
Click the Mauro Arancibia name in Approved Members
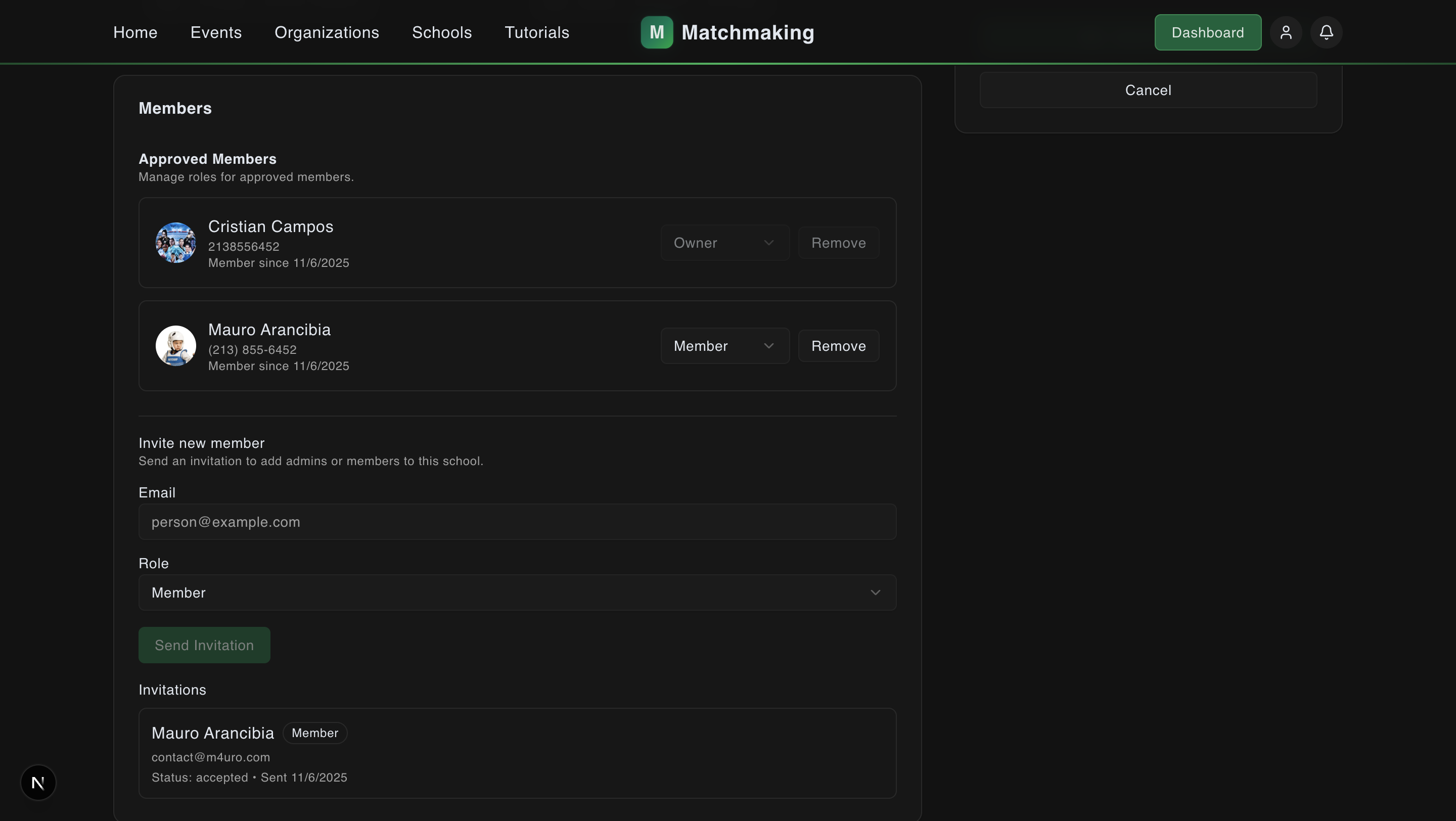[x=269, y=330]
